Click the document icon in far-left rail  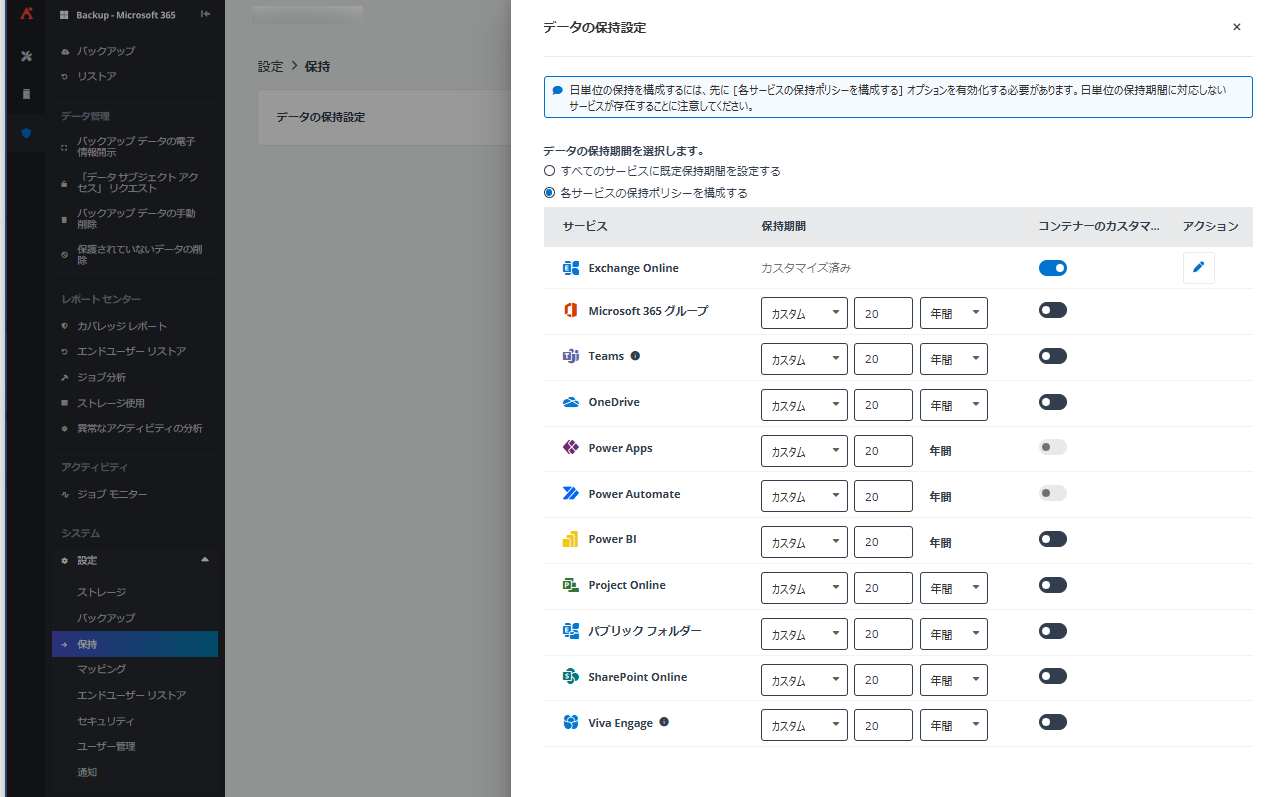pos(26,94)
